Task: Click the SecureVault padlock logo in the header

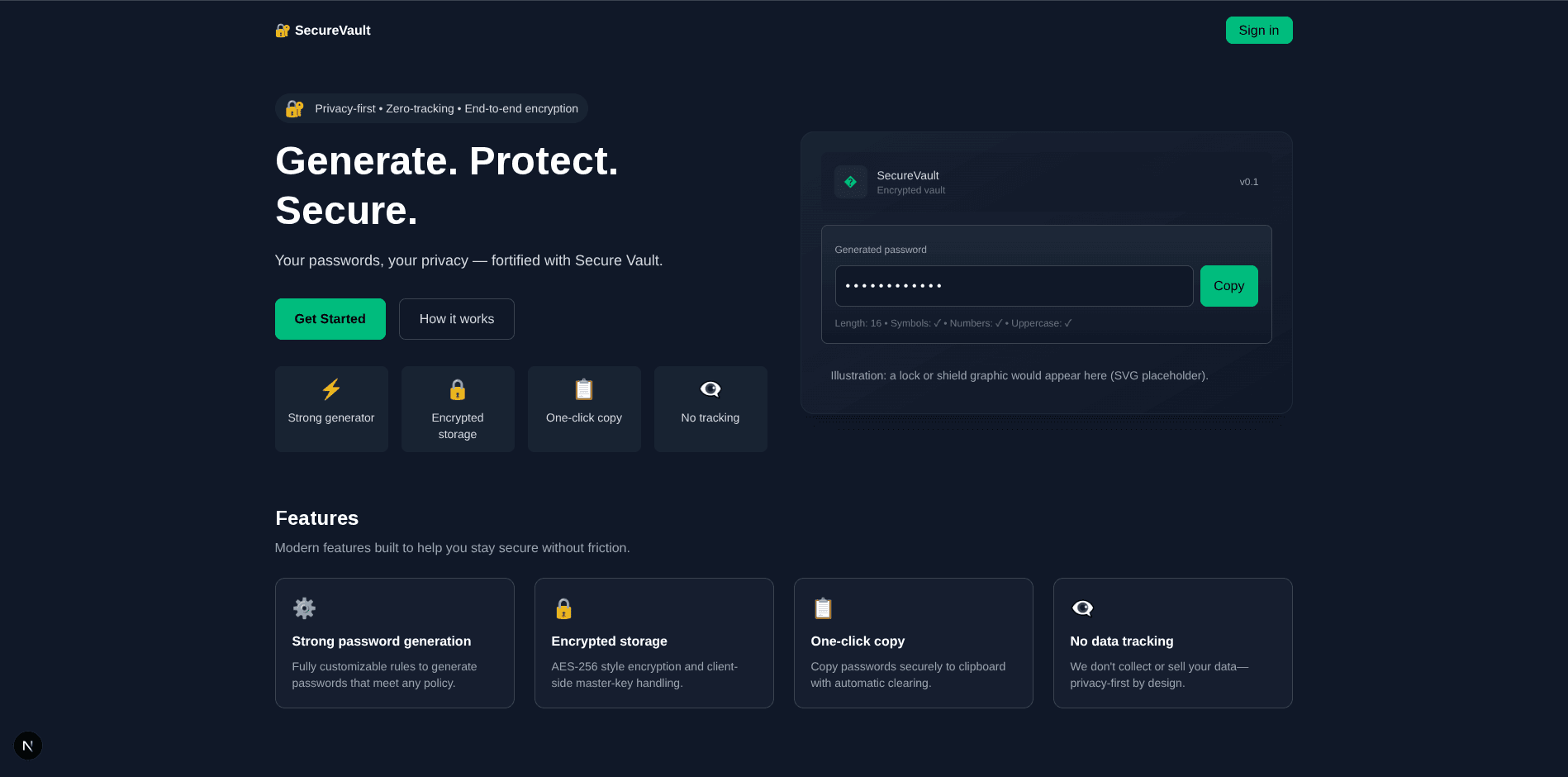Action: tap(283, 30)
